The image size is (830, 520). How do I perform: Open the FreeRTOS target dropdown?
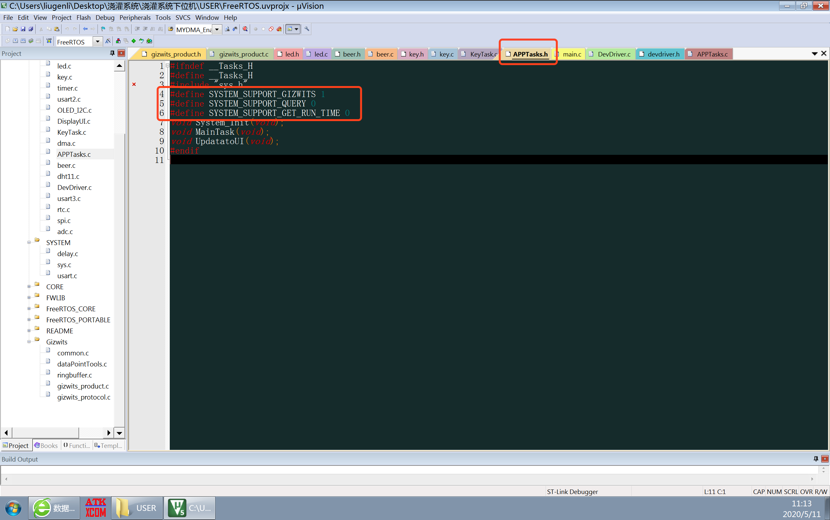click(97, 41)
